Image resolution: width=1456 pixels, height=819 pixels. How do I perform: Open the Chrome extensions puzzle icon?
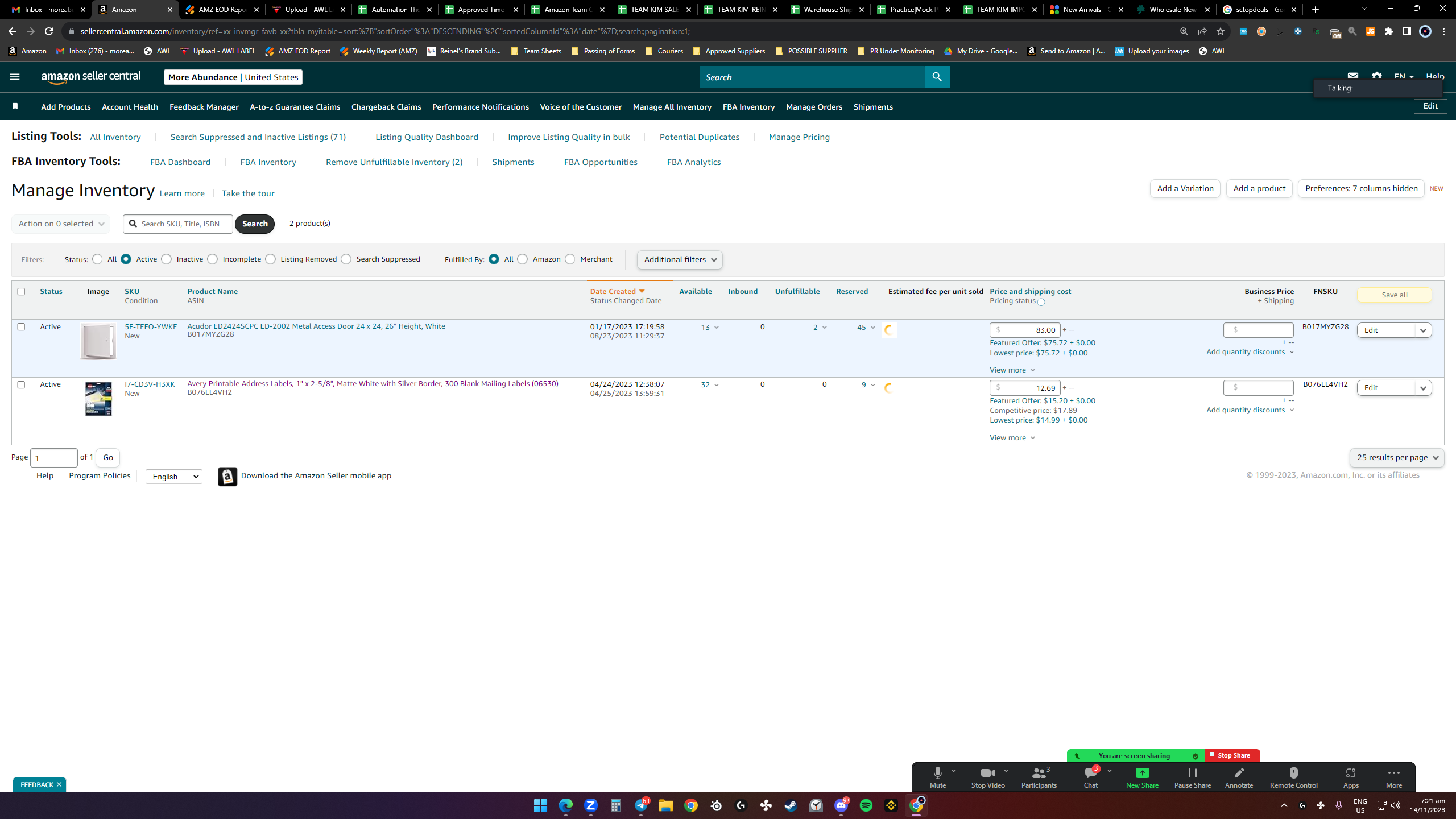pos(1389,31)
